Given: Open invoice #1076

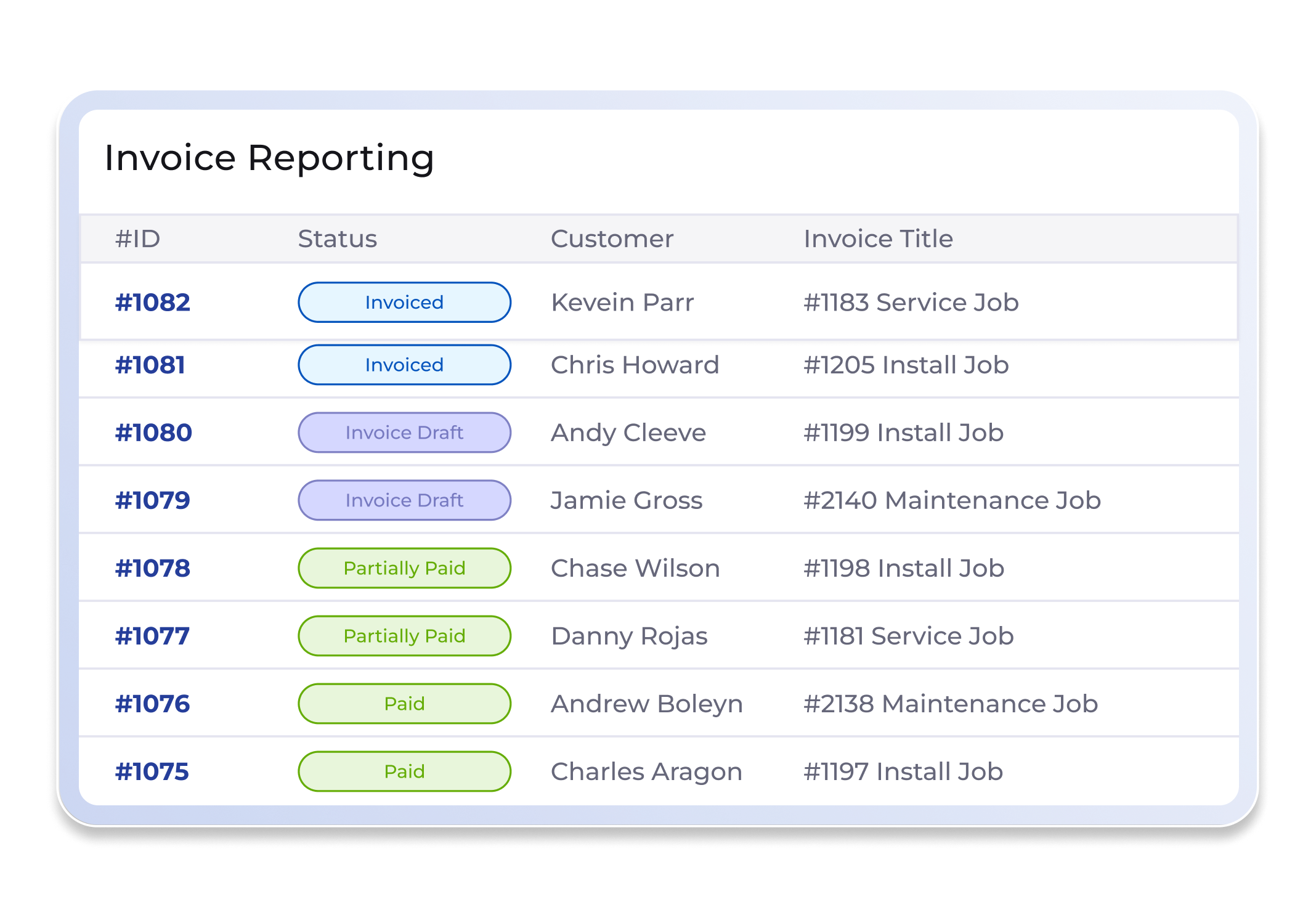Looking at the screenshot, I should (153, 704).
